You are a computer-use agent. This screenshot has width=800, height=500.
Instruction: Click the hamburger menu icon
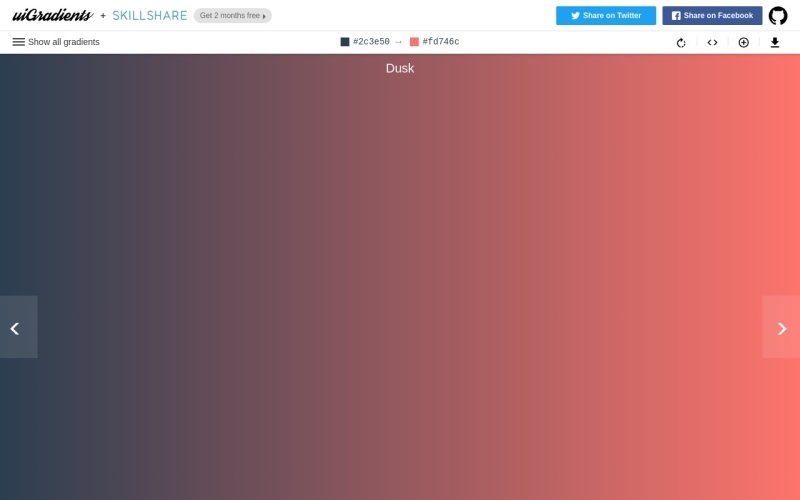(18, 42)
